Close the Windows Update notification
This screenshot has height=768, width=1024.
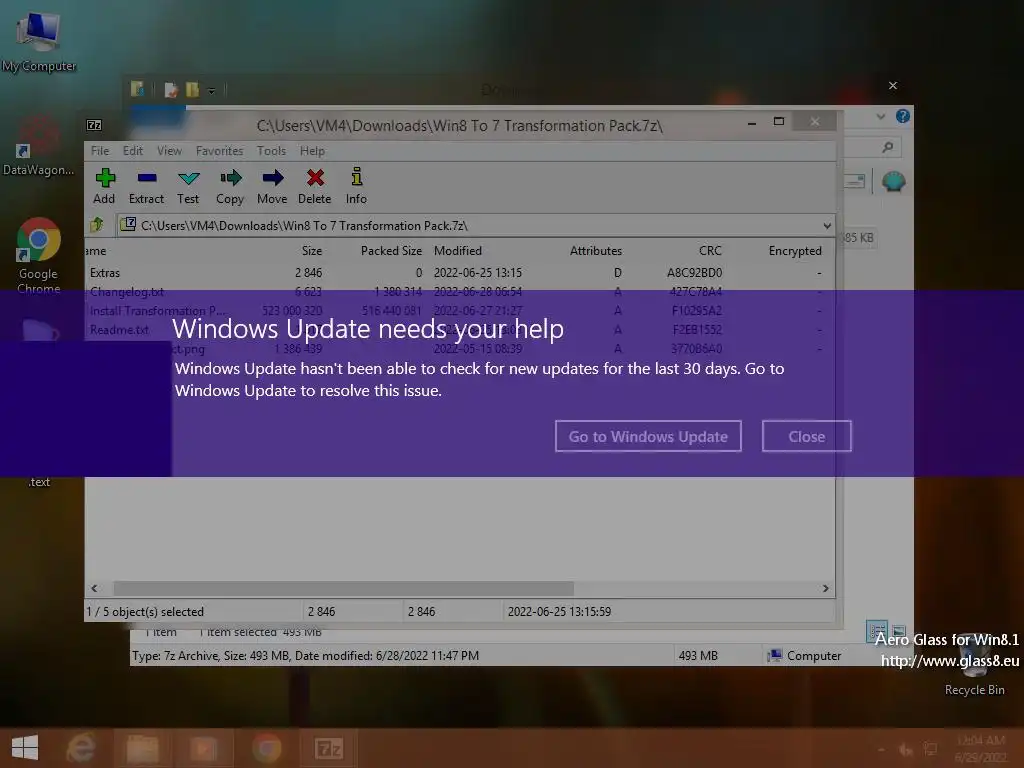click(807, 436)
